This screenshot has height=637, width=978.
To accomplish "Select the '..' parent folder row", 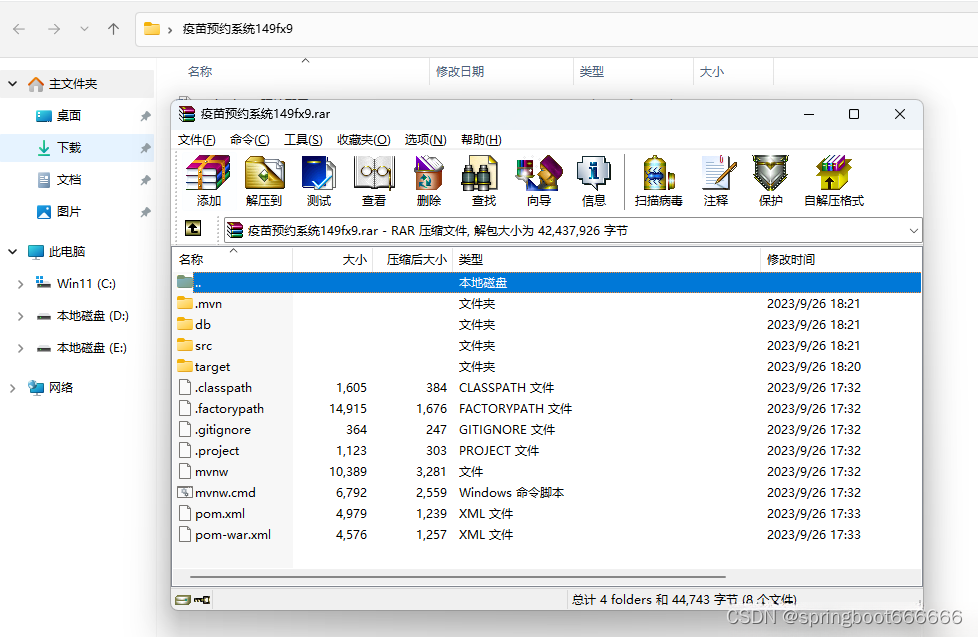I will [x=547, y=283].
